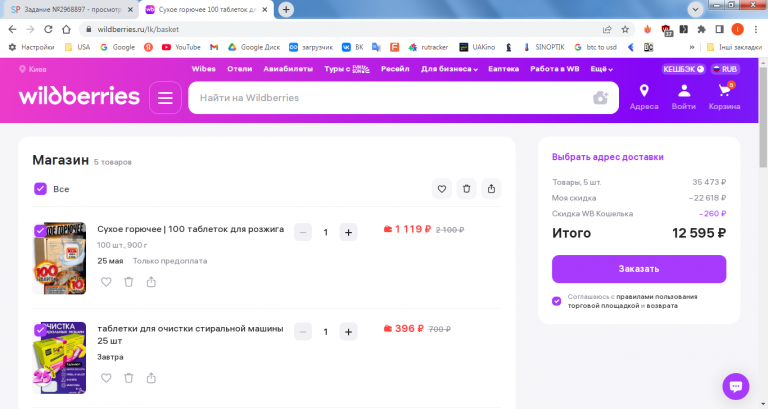Share this page from address bar
768x409 pixels.
607,29
